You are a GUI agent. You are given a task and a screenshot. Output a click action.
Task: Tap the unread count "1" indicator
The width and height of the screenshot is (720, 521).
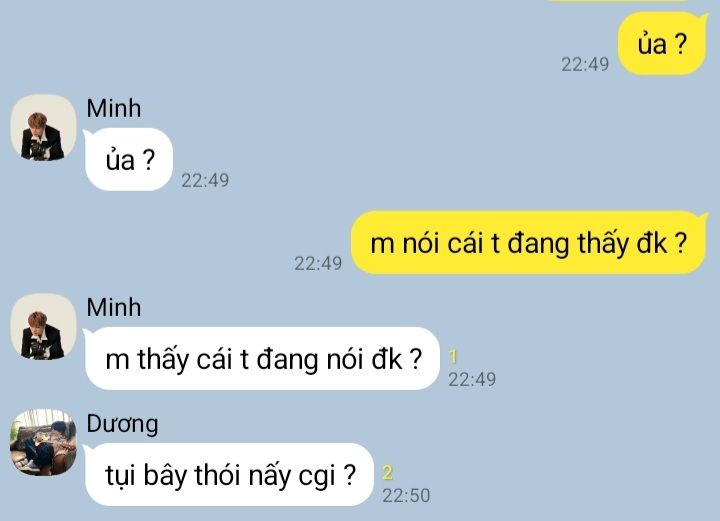pyautogui.click(x=453, y=357)
